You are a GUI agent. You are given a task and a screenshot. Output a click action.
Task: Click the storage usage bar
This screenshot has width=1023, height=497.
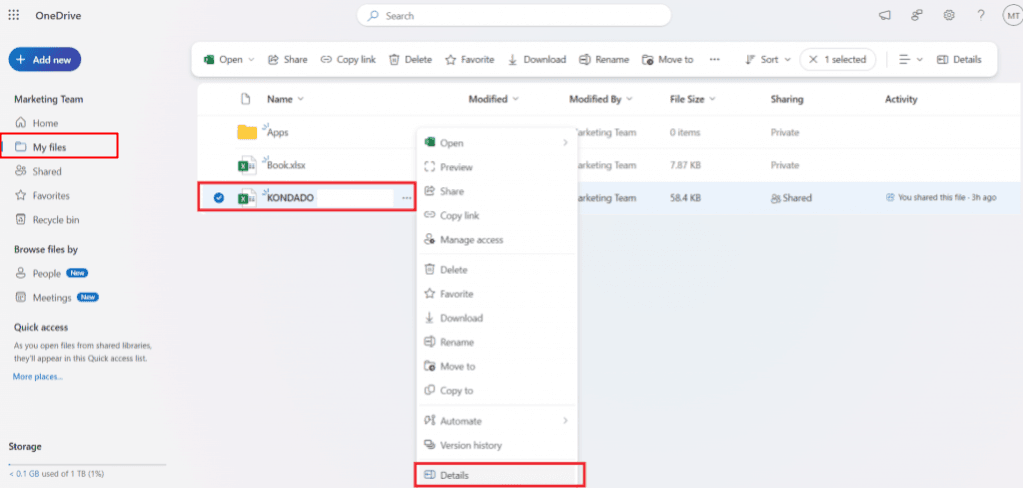(85, 466)
